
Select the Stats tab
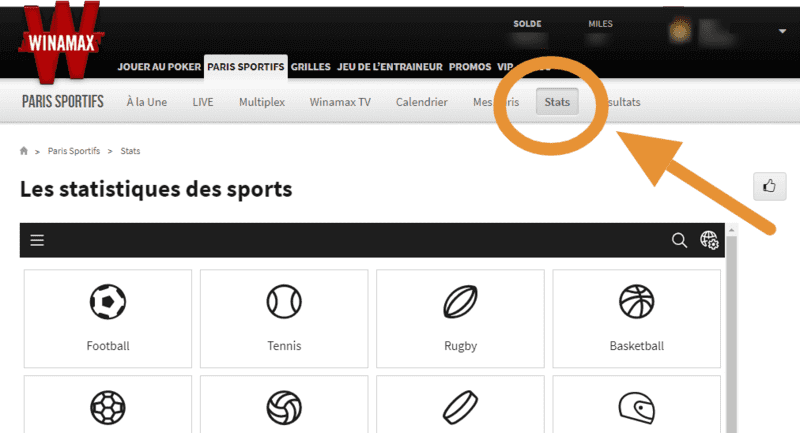point(557,102)
